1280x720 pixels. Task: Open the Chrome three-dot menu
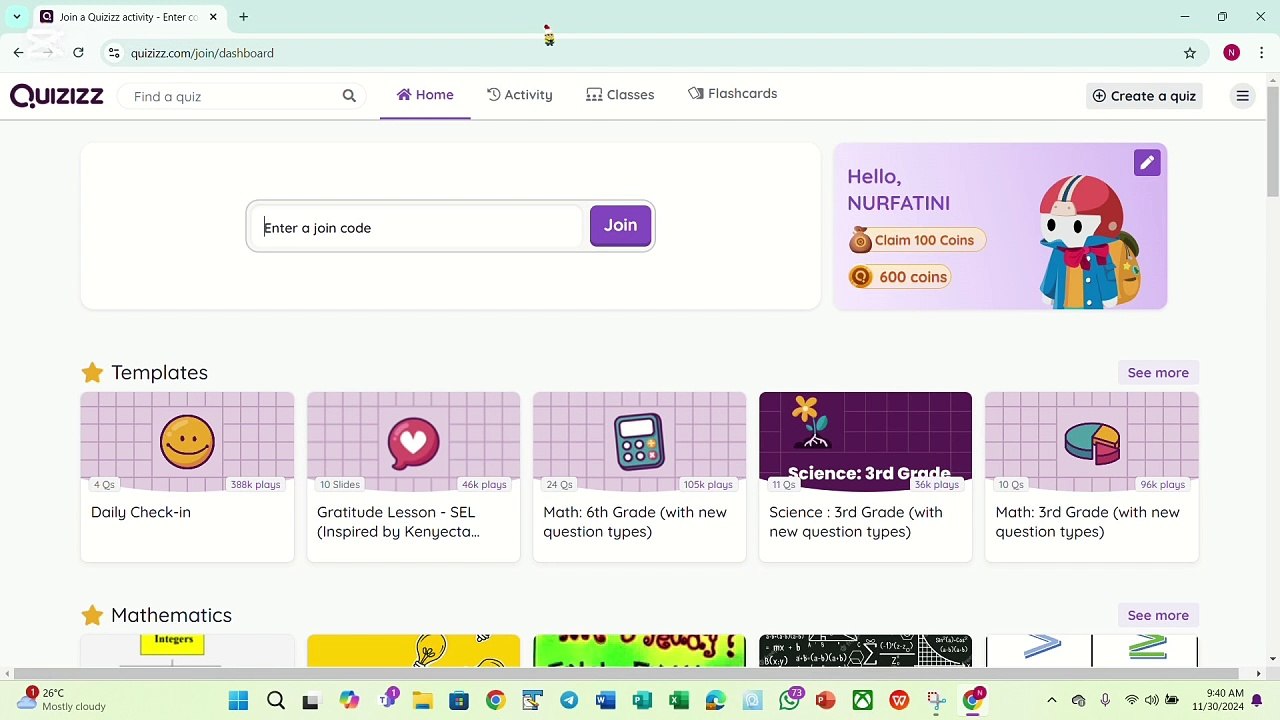[x=1262, y=53]
